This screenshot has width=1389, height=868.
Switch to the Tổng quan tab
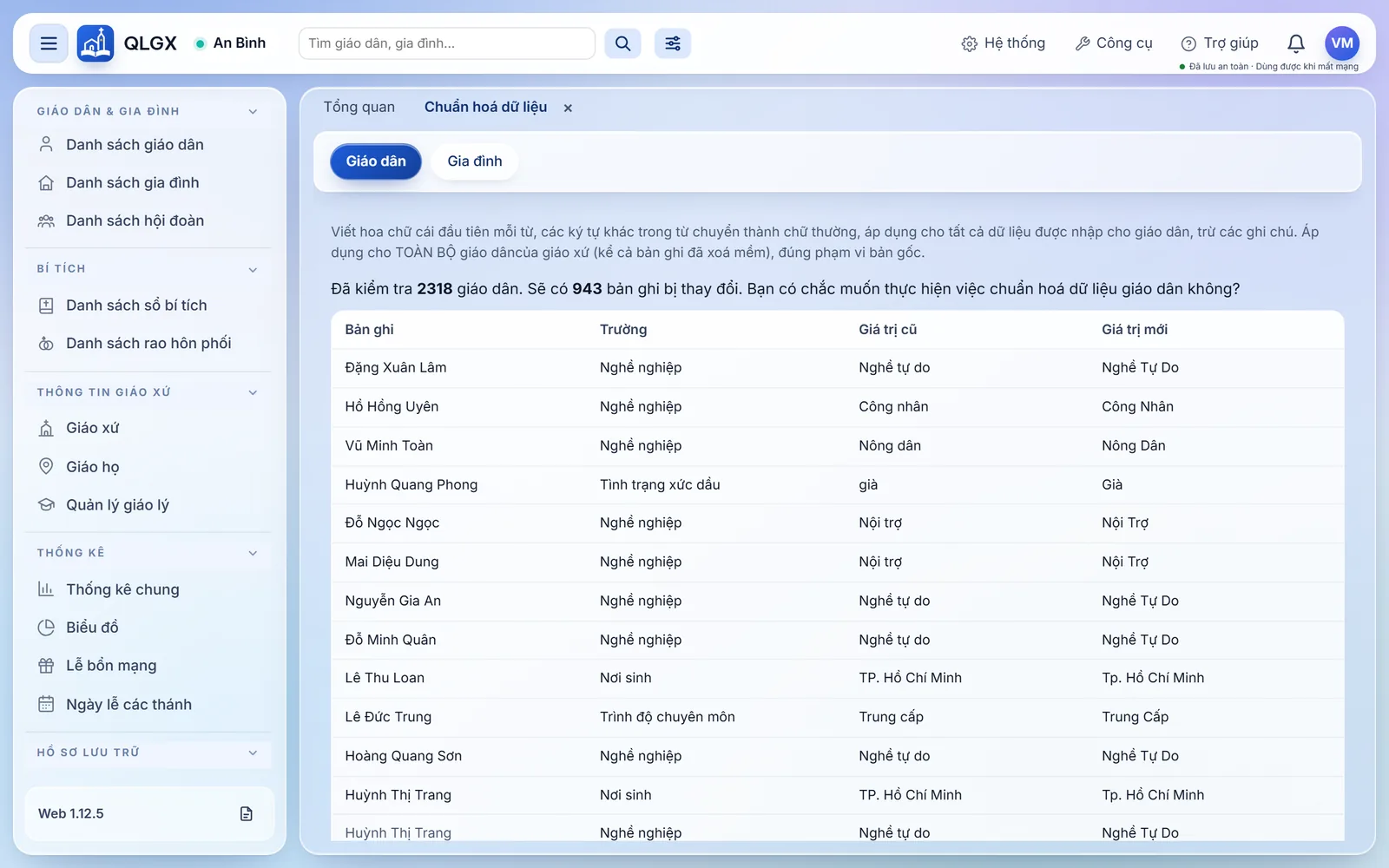pos(359,107)
